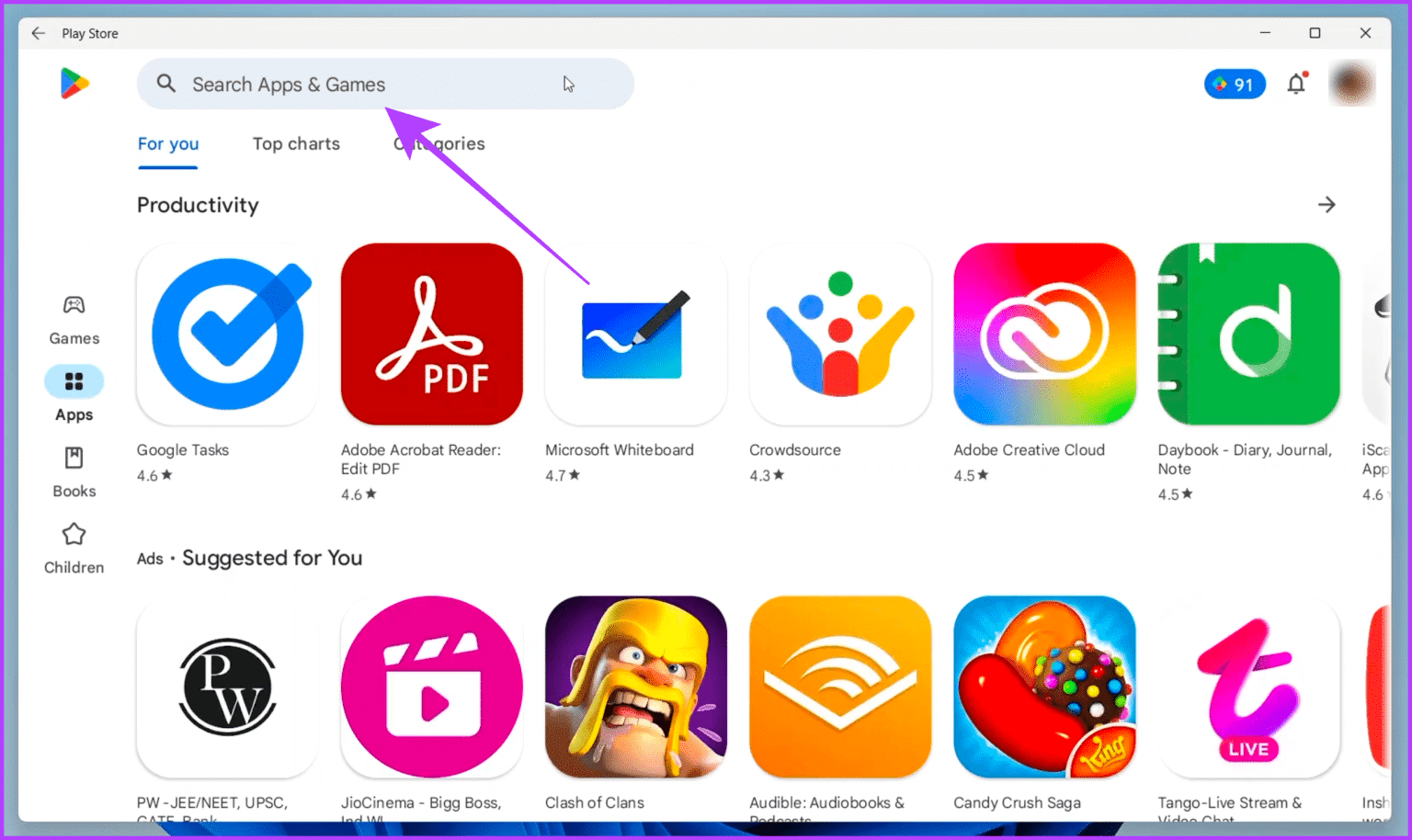This screenshot has height=840, width=1412.
Task: Click the Suggested for You heading
Action: pyautogui.click(x=272, y=558)
